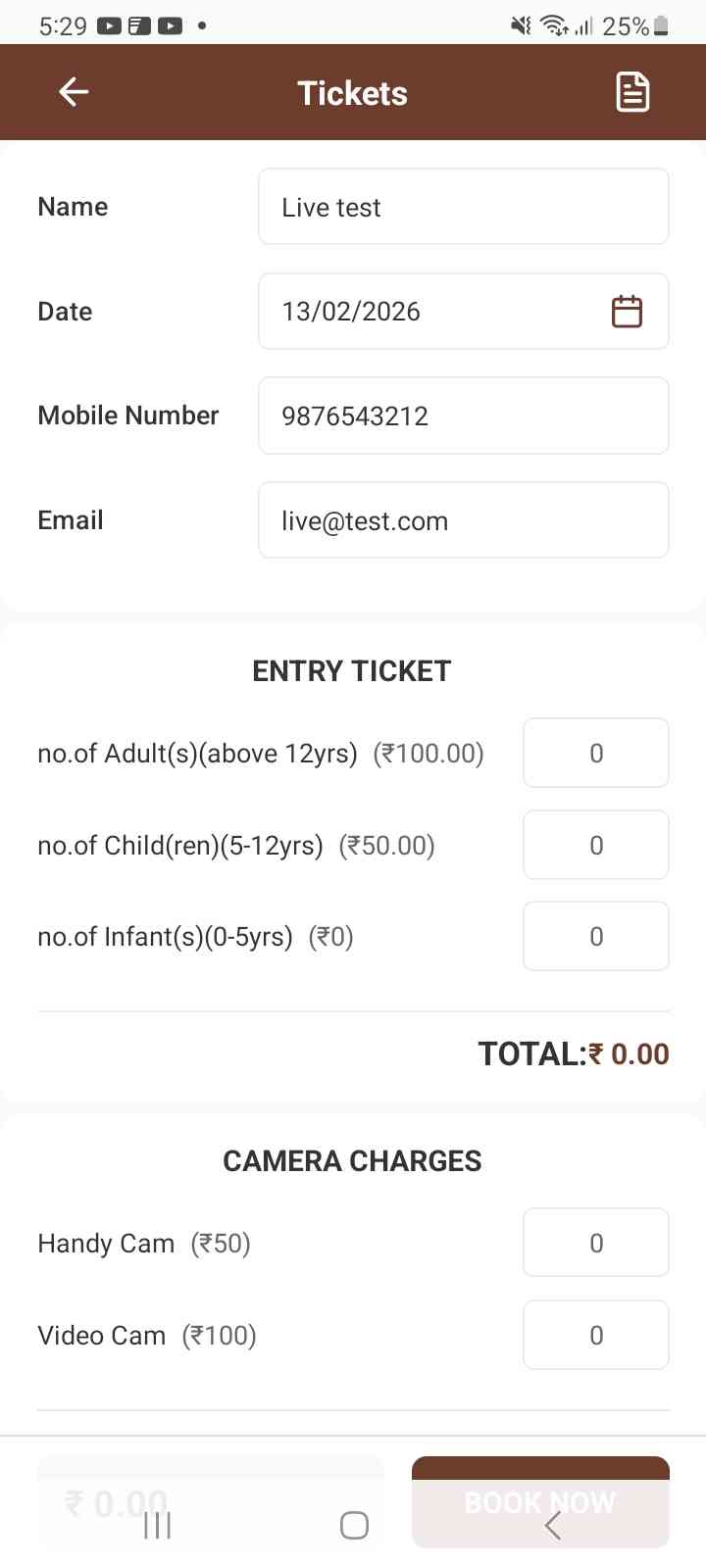
Task: Click the Name input field
Action: 463,207
